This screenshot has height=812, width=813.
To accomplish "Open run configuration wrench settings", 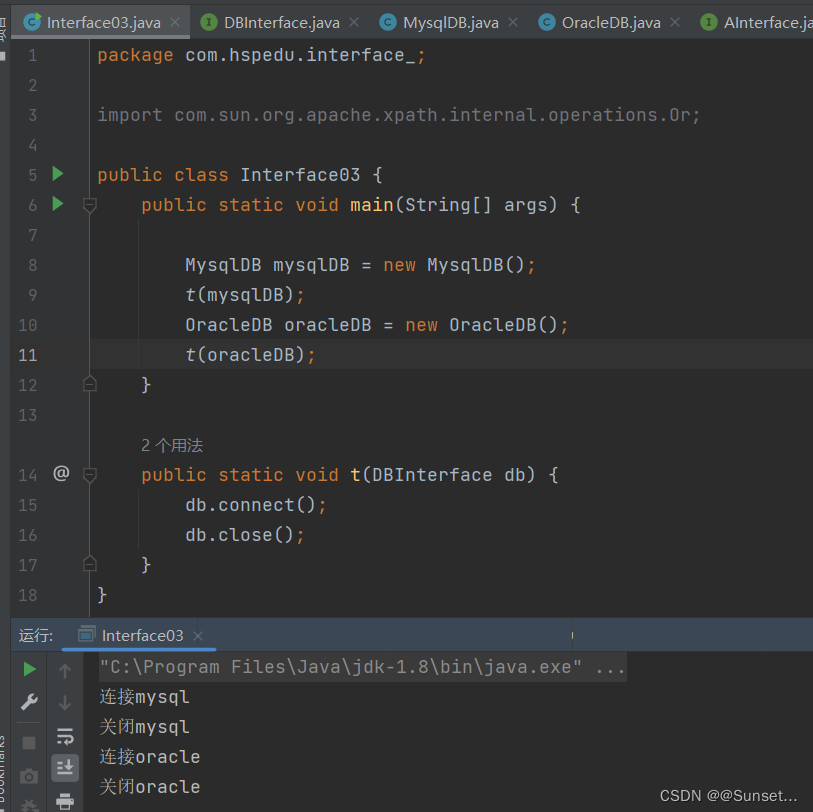I will pos(30,702).
